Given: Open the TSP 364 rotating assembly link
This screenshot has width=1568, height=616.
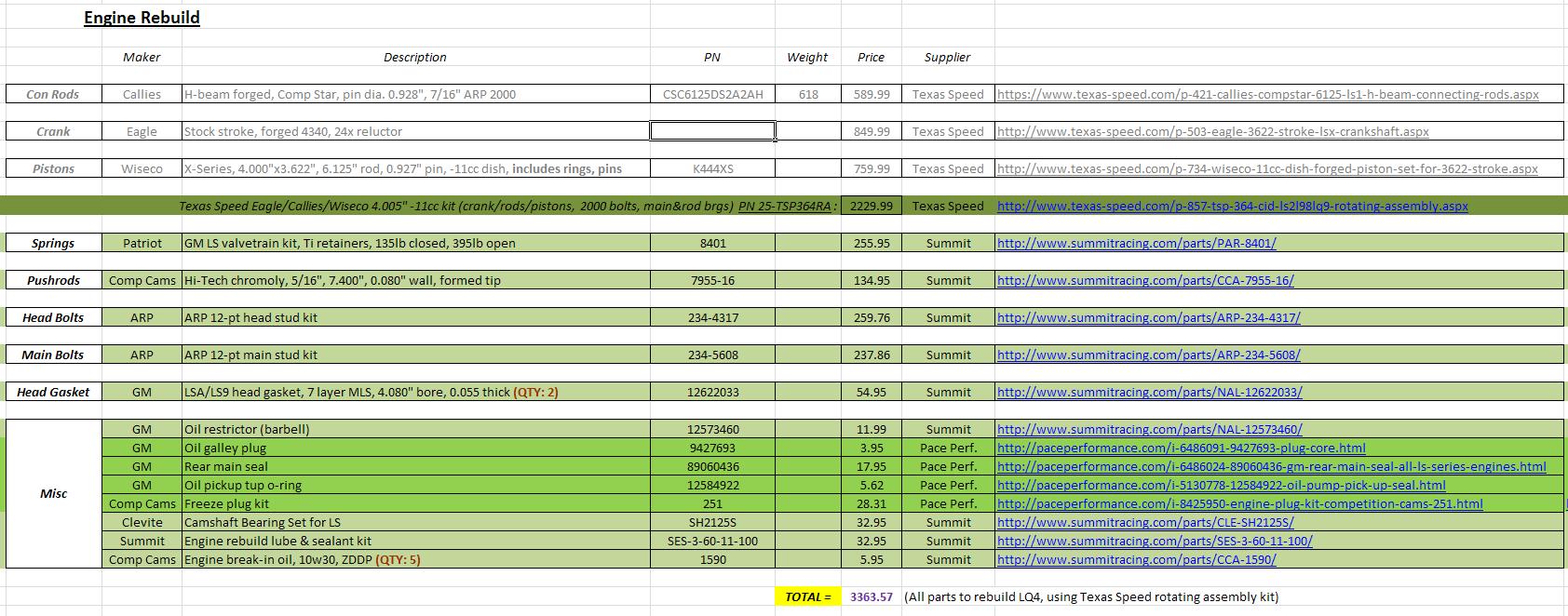Looking at the screenshot, I should (1232, 206).
